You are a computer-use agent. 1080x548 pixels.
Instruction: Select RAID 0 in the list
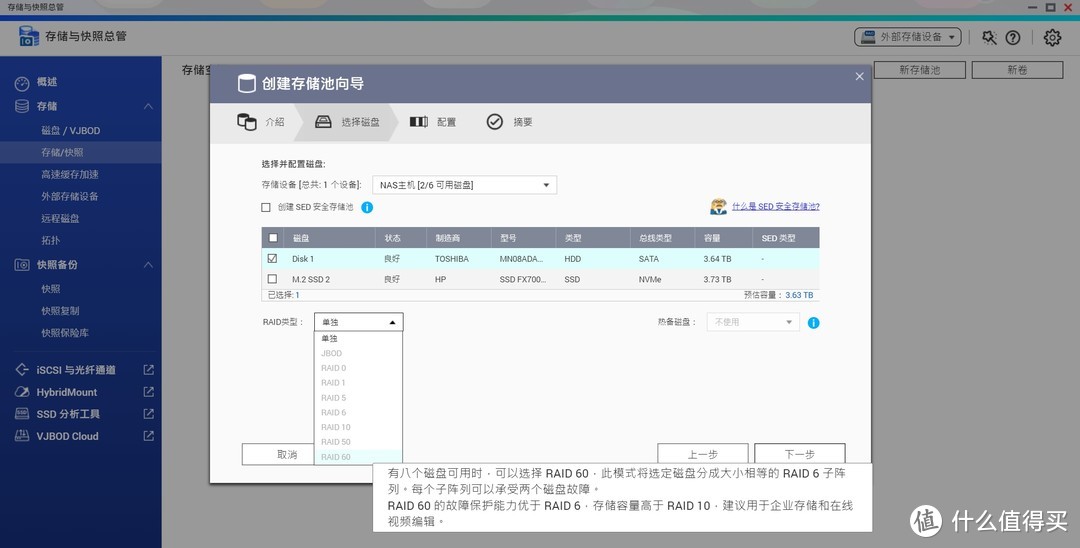point(358,368)
